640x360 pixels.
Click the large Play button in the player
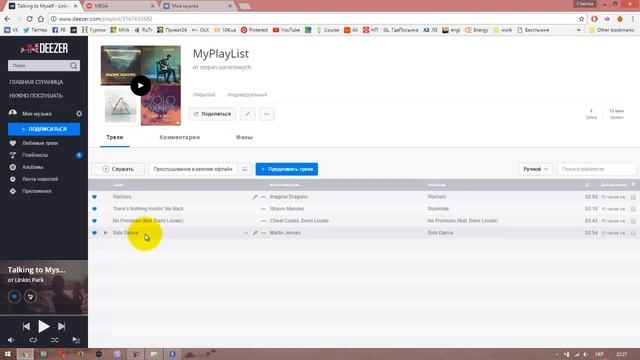(44, 326)
